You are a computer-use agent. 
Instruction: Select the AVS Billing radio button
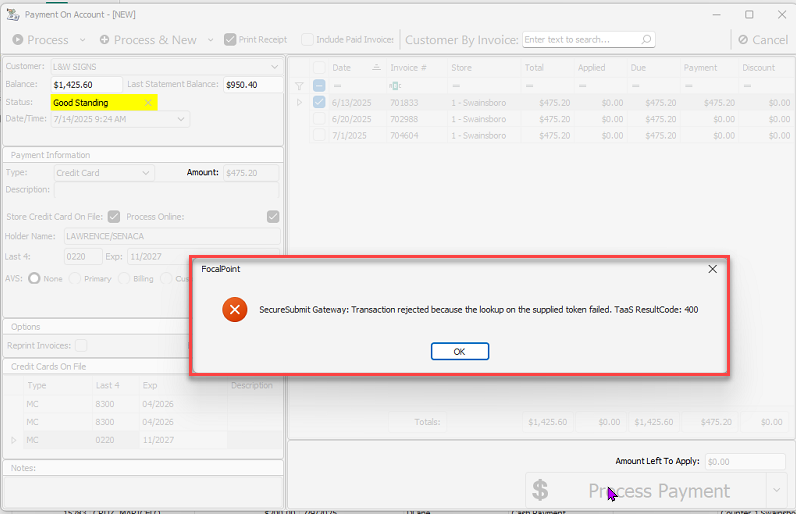[x=124, y=279]
